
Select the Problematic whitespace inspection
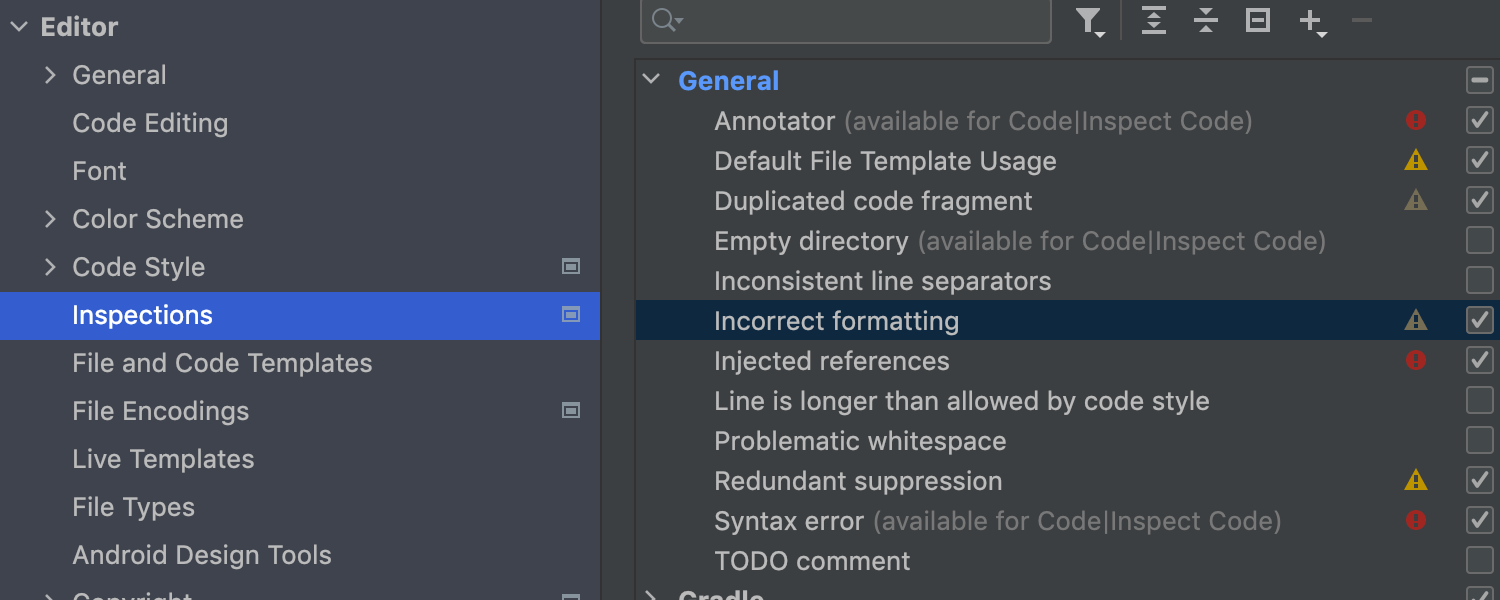point(860,441)
